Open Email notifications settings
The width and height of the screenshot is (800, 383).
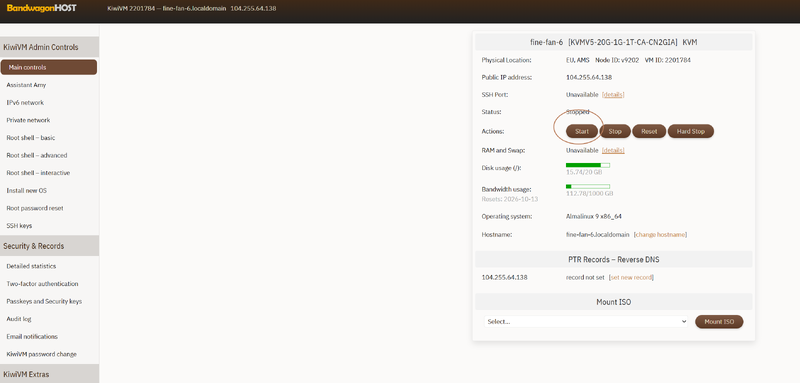click(x=32, y=337)
